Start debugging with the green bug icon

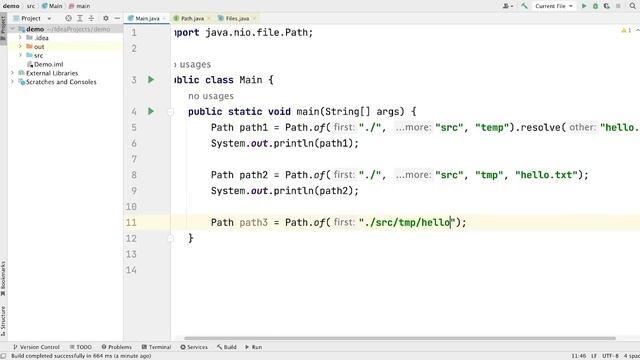pyautogui.click(x=596, y=6)
